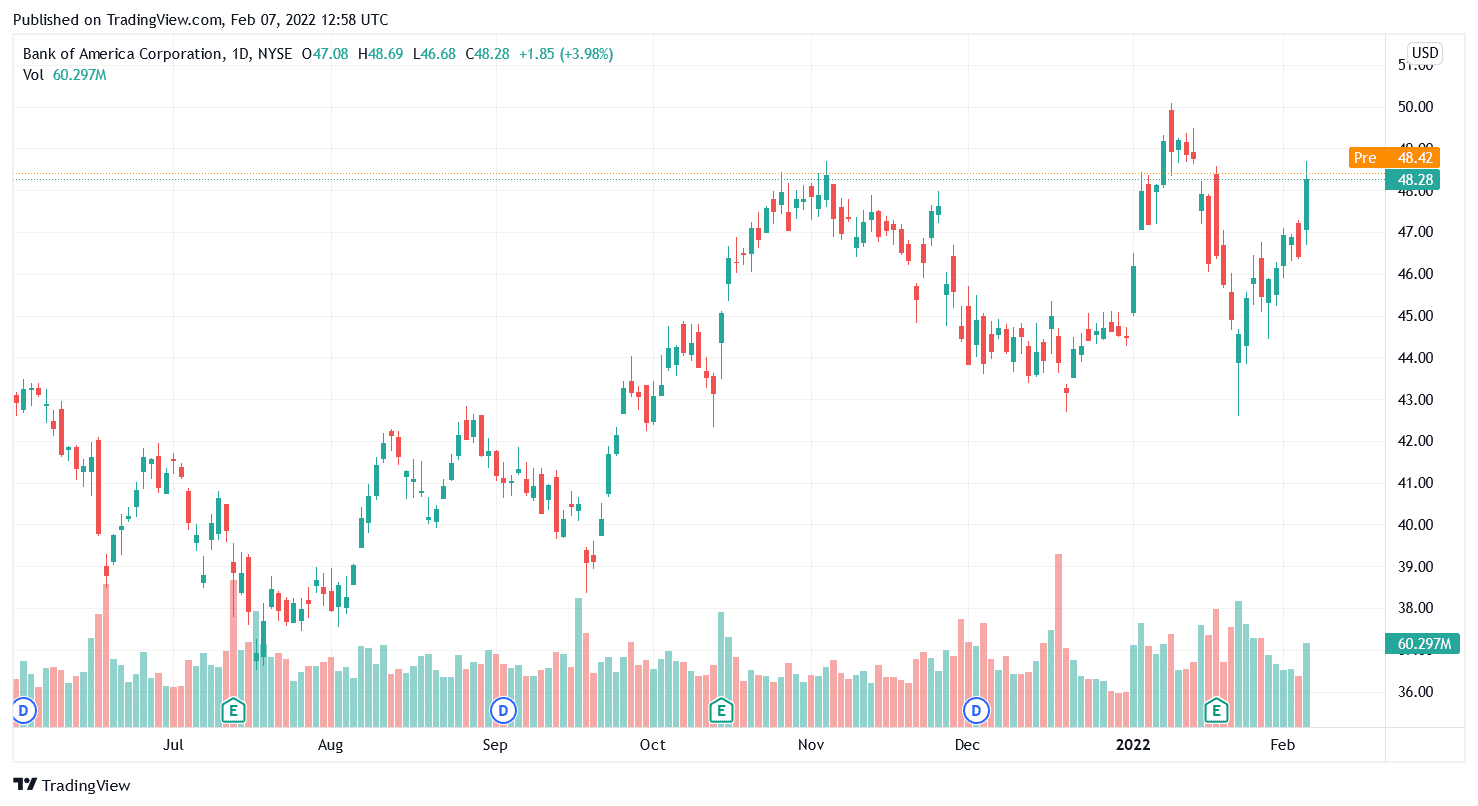Viewport: 1478px width, 806px height.
Task: Click the close value C48.28
Action: (488, 54)
